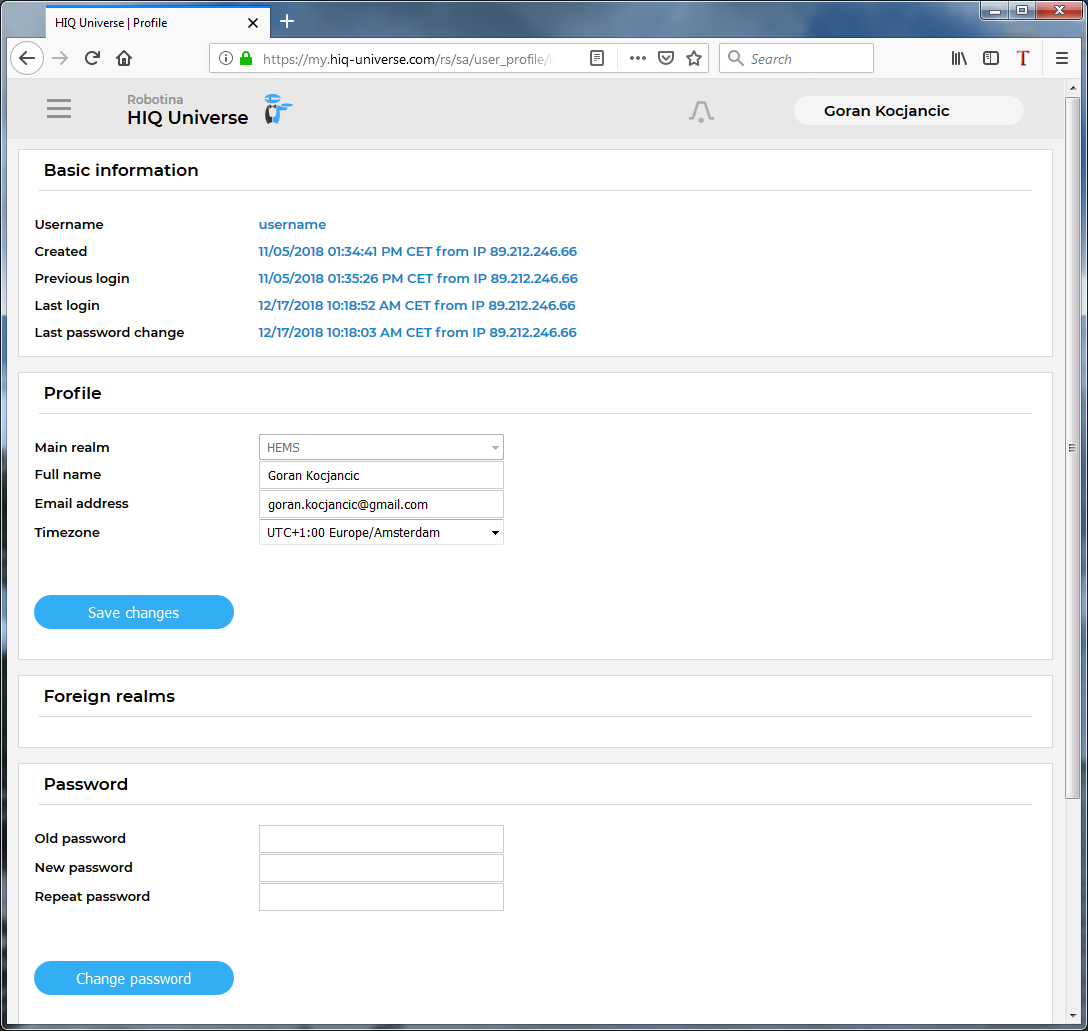This screenshot has width=1088, height=1031.
Task: Click the Pocket save icon
Action: (x=666, y=59)
